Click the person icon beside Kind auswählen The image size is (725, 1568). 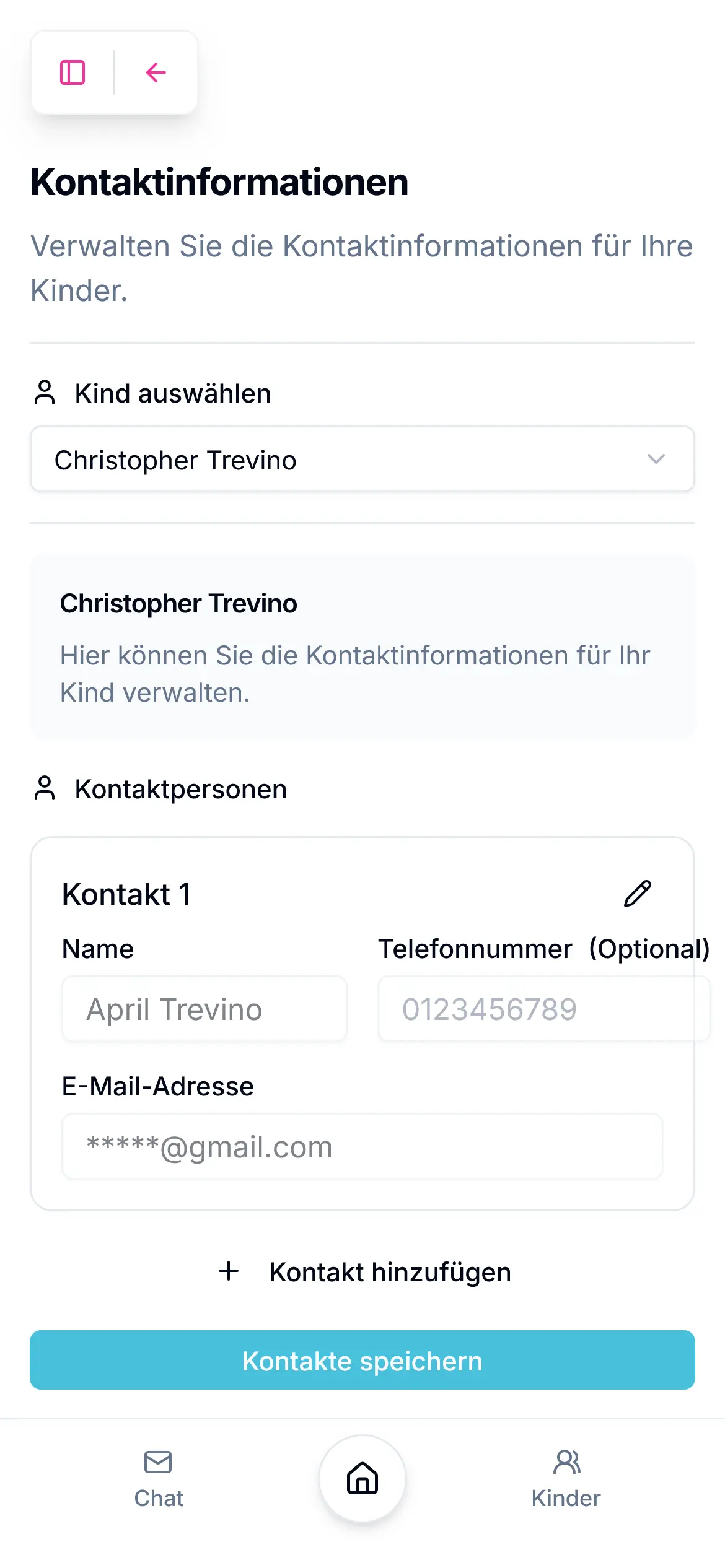(45, 393)
